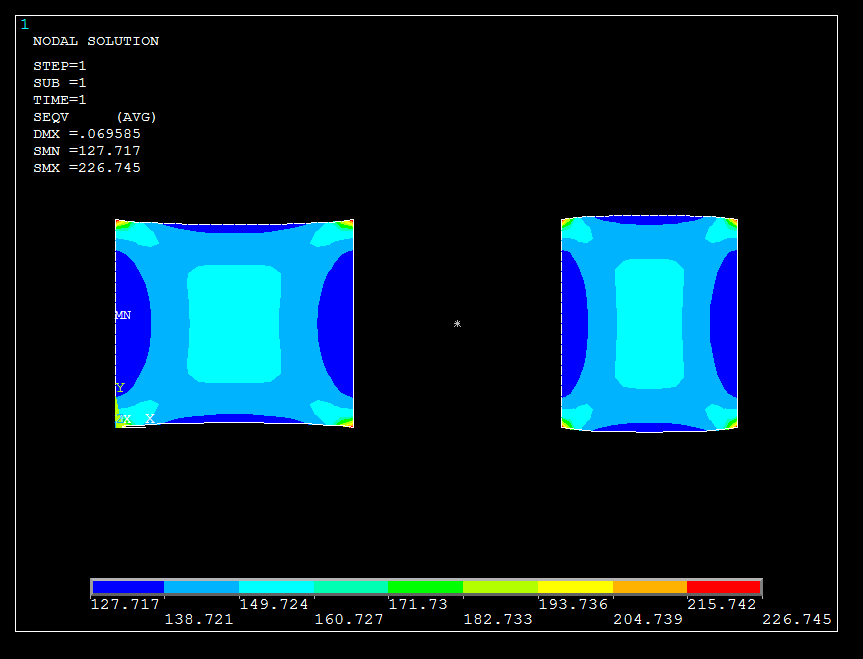
Task: Click the bright green legend color band
Action: (x=425, y=587)
